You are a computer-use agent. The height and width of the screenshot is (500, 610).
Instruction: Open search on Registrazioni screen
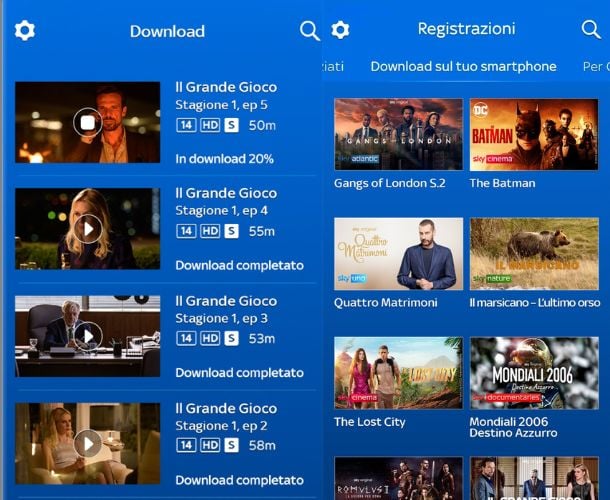(x=591, y=30)
